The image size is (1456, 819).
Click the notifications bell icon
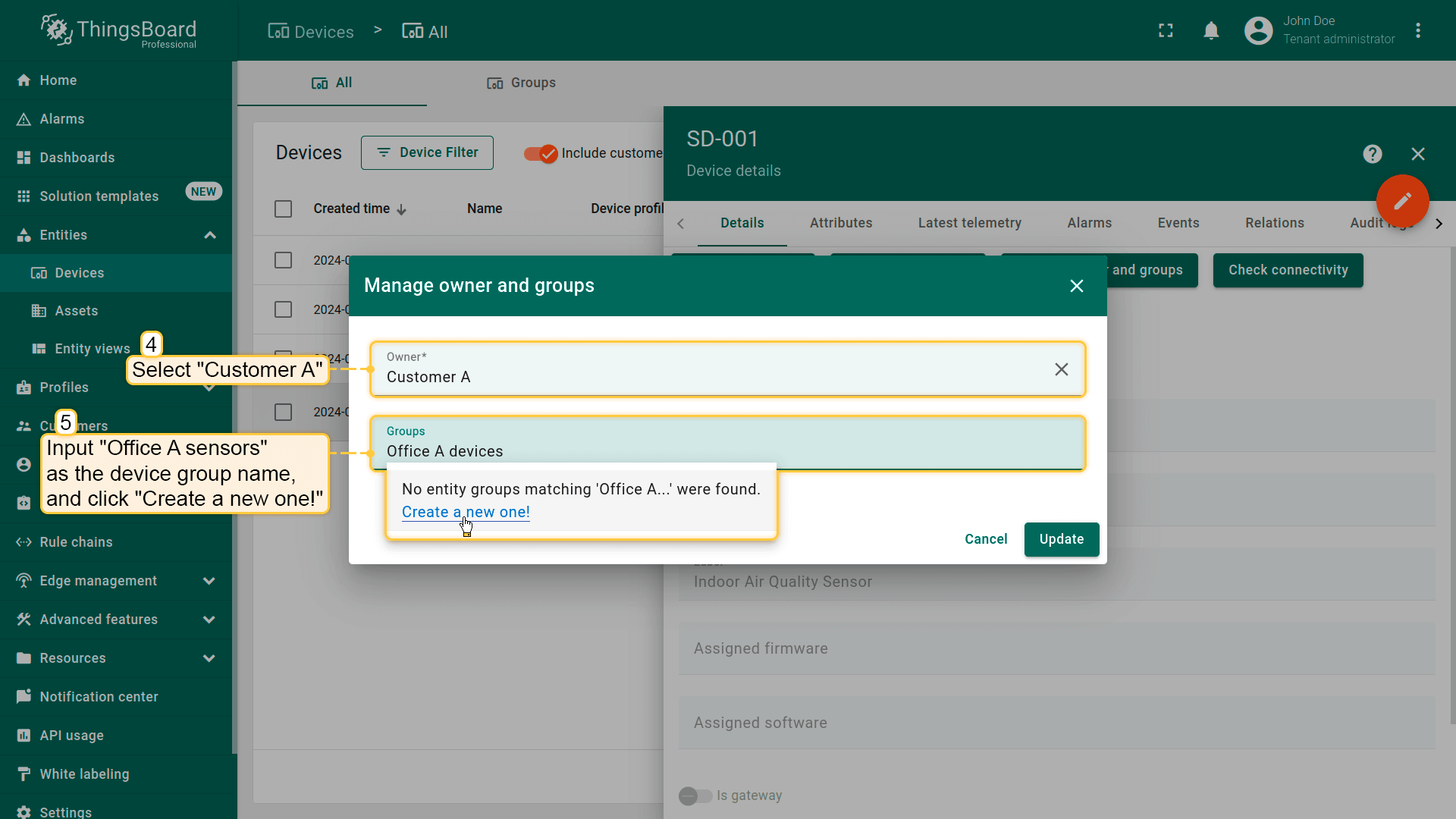point(1211,31)
